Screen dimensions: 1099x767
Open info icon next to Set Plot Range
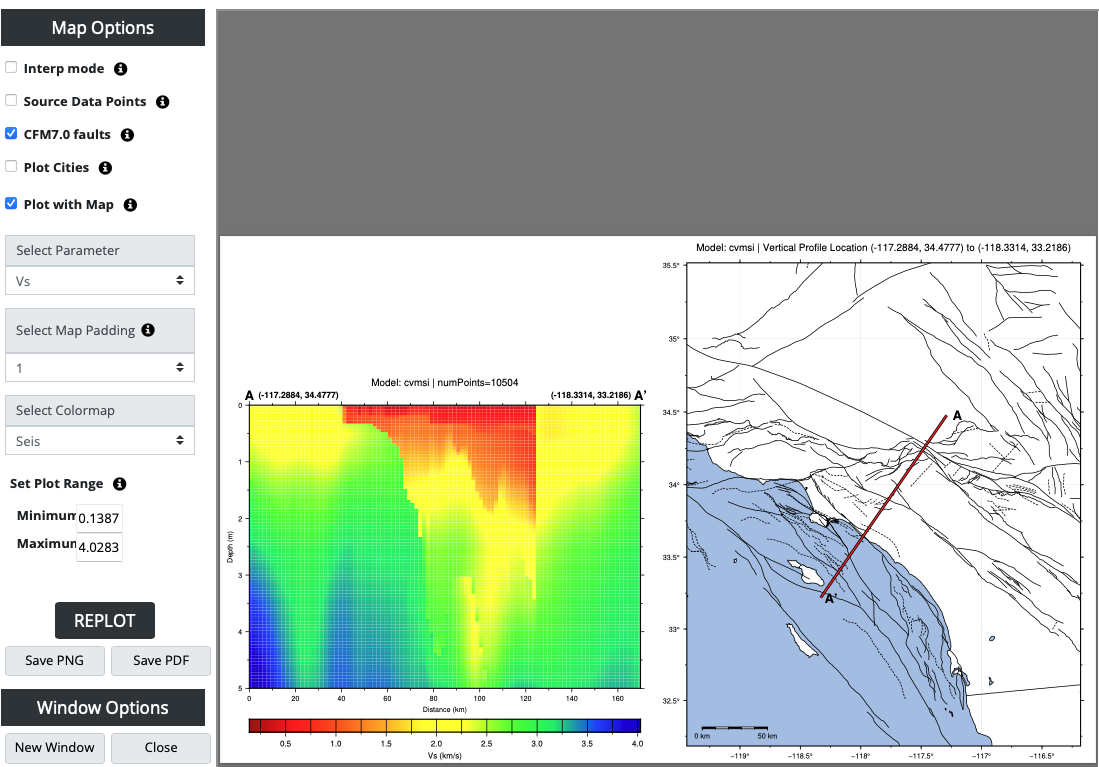119,484
